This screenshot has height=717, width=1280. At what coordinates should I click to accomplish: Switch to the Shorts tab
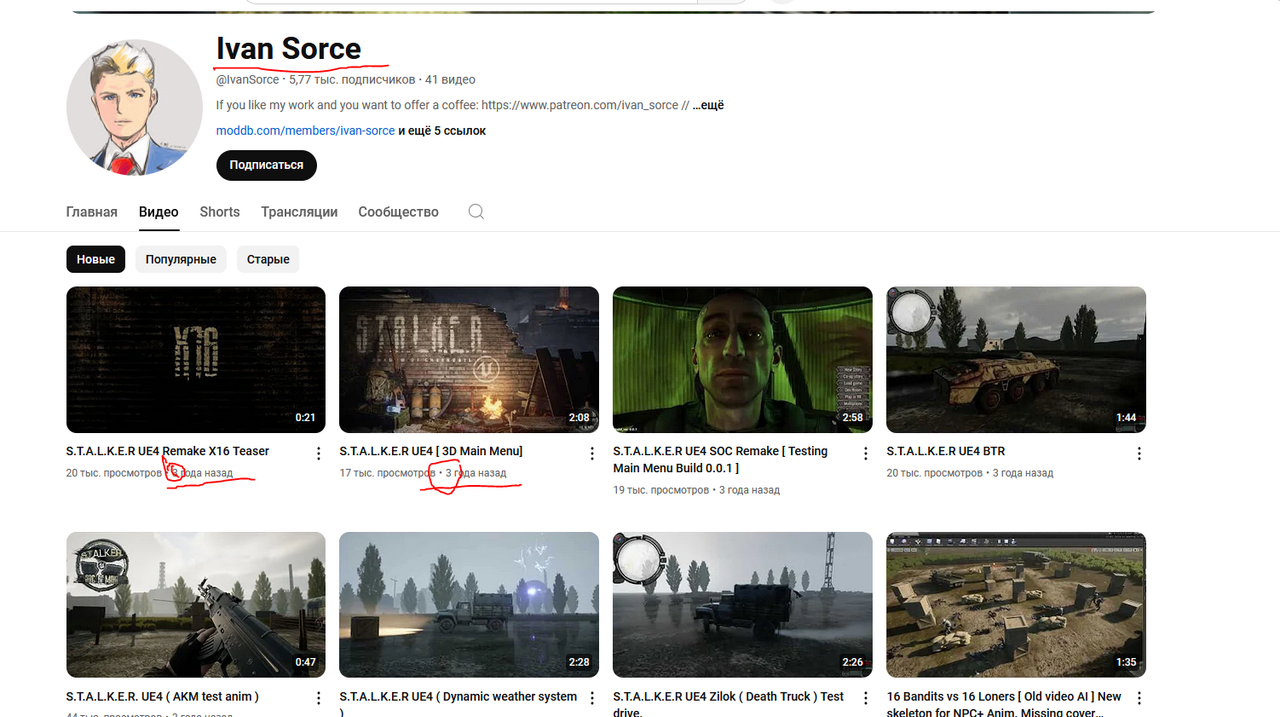[220, 212]
